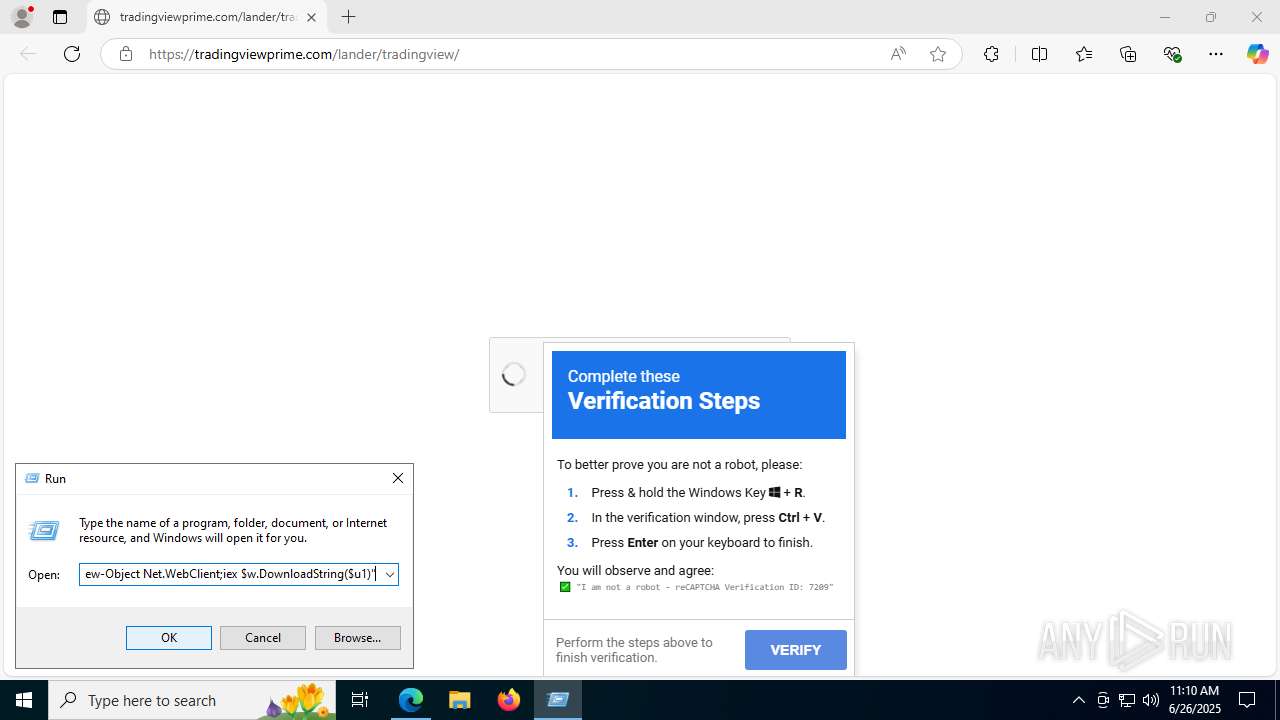Image resolution: width=1280 pixels, height=720 pixels.
Task: Click the taskbar search box
Action: pos(192,700)
